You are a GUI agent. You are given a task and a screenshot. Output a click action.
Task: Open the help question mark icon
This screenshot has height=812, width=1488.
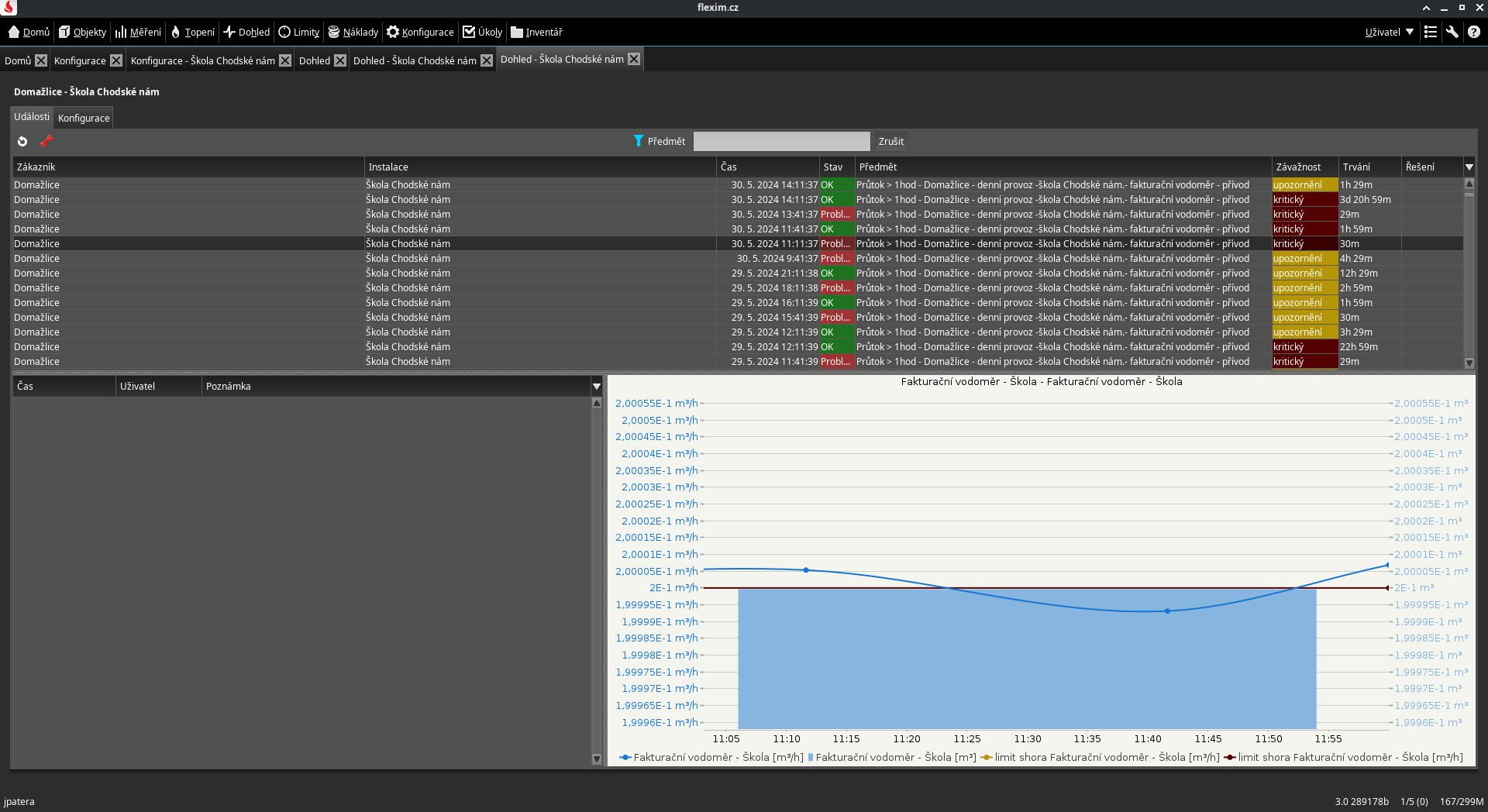tap(1474, 32)
